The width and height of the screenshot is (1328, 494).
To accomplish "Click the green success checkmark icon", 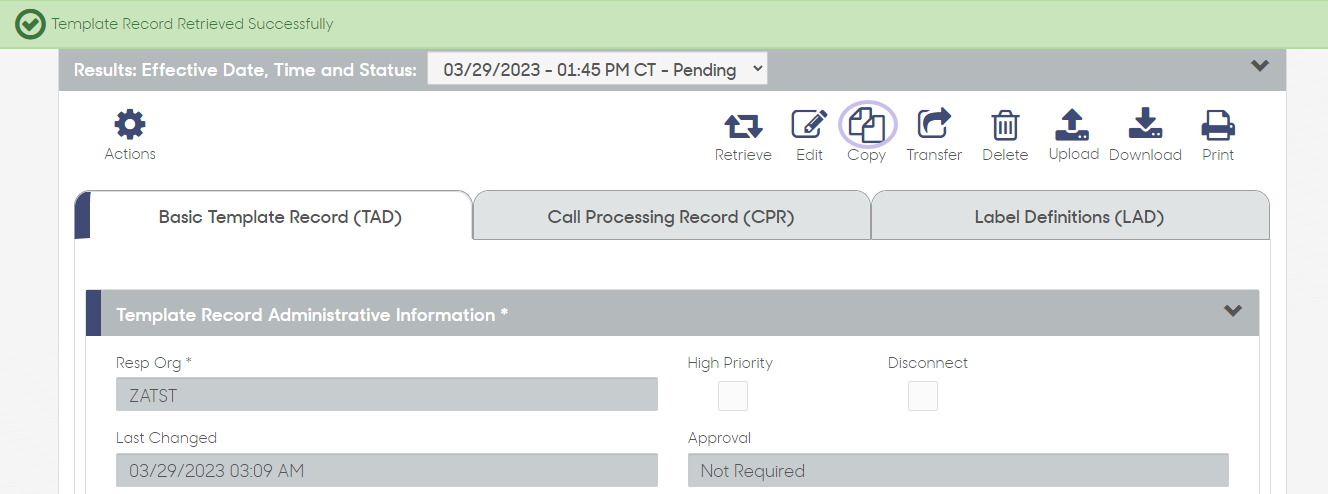I will [30, 24].
